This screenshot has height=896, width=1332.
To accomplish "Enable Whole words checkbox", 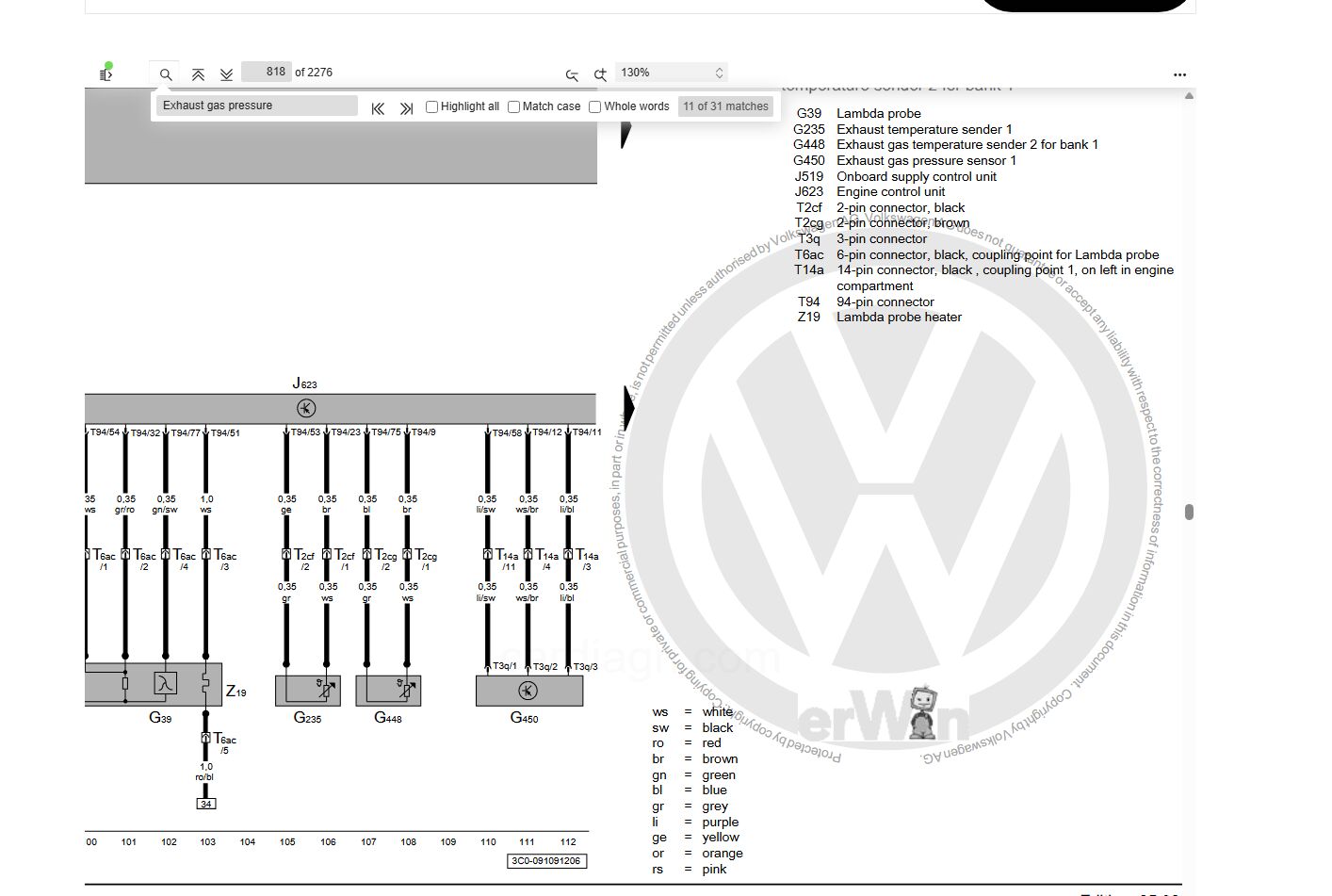I will click(595, 106).
